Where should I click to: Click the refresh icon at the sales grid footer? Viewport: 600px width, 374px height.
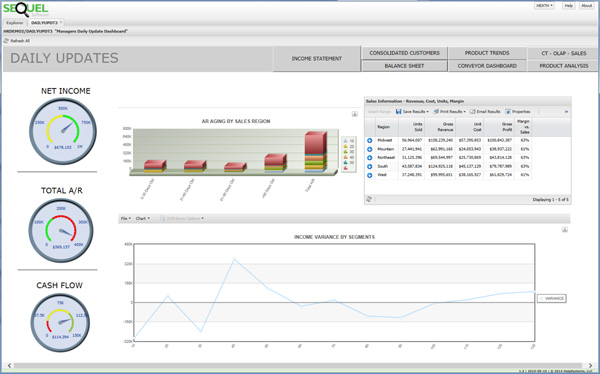369,199
